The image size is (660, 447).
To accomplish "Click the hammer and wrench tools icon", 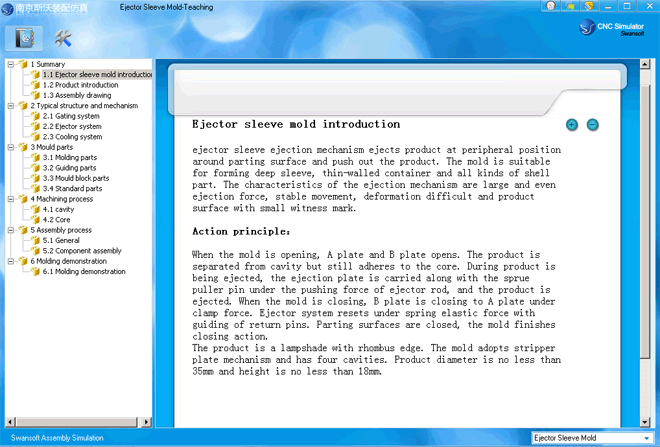I will (x=63, y=38).
